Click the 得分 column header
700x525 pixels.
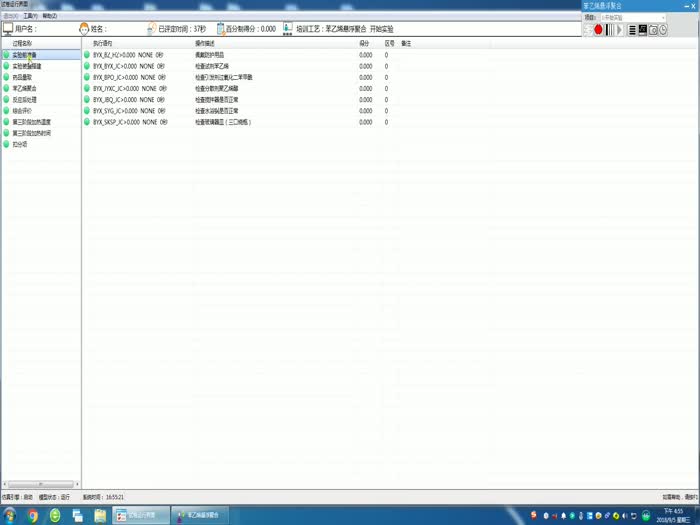coord(364,44)
